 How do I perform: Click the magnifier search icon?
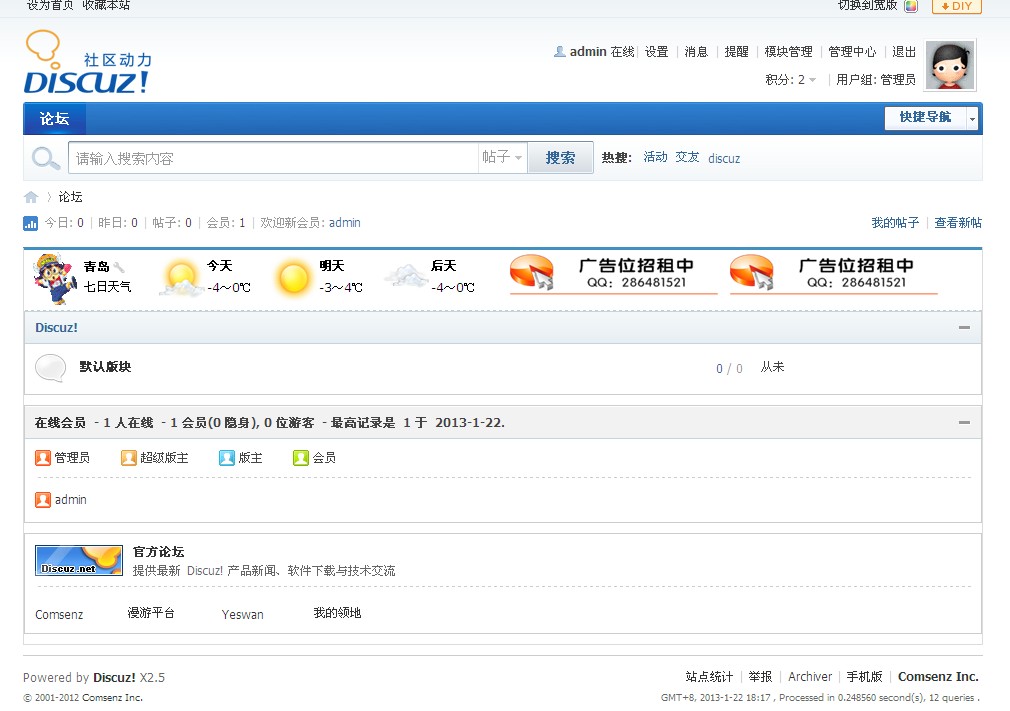tap(46, 158)
